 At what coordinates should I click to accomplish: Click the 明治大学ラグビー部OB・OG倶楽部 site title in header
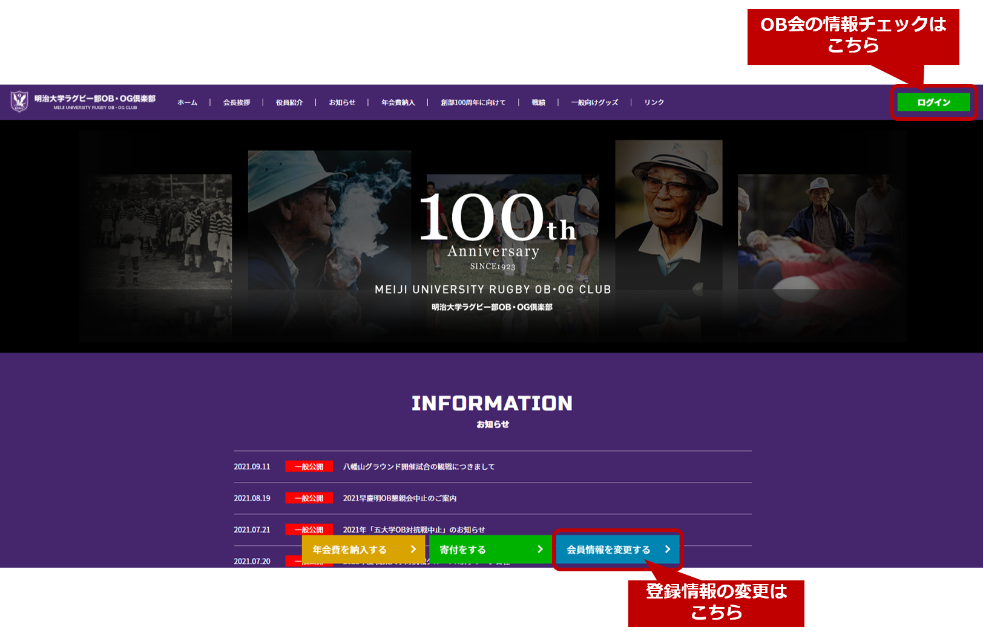coord(95,99)
